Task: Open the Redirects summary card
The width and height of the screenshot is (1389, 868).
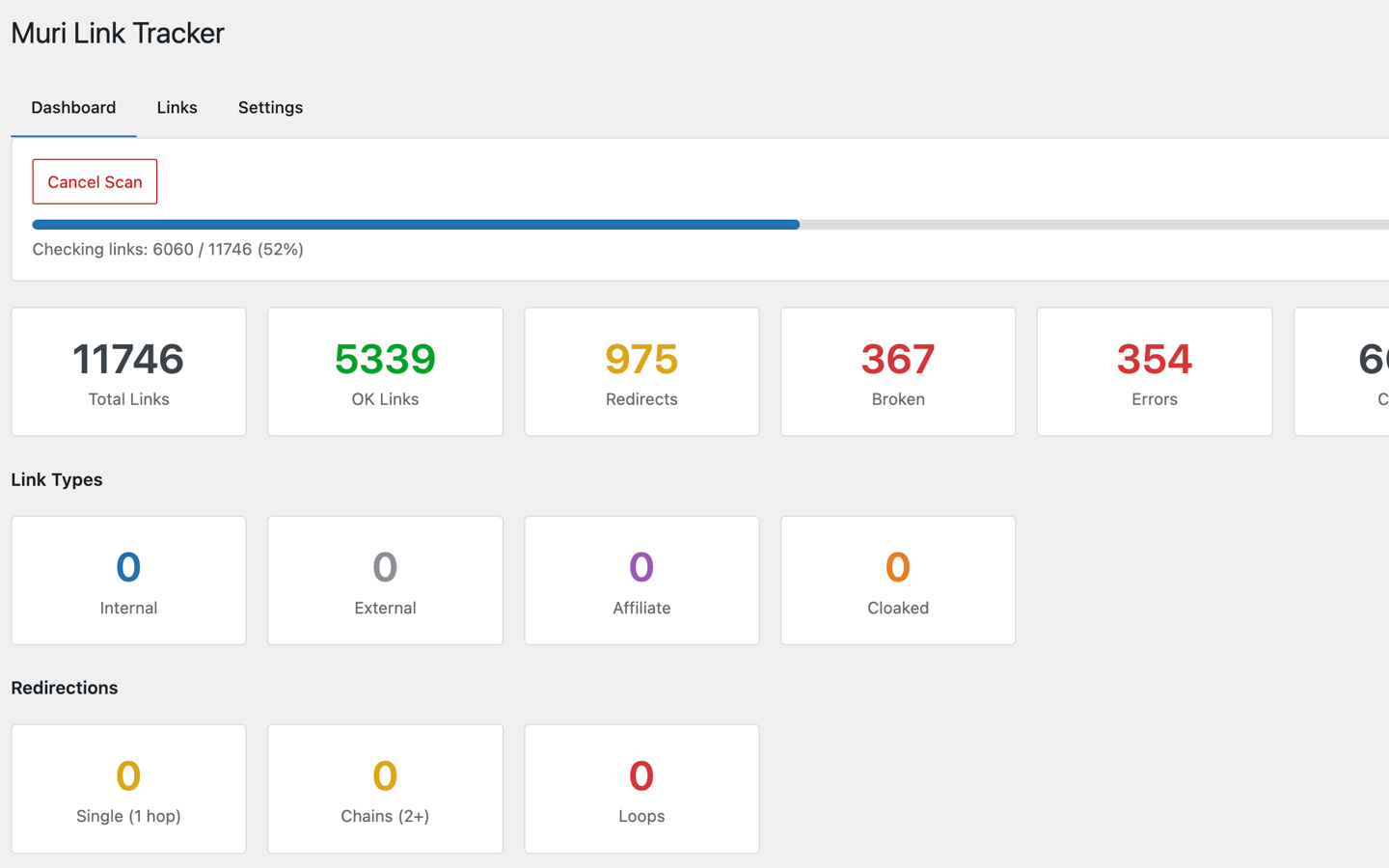Action: (641, 371)
